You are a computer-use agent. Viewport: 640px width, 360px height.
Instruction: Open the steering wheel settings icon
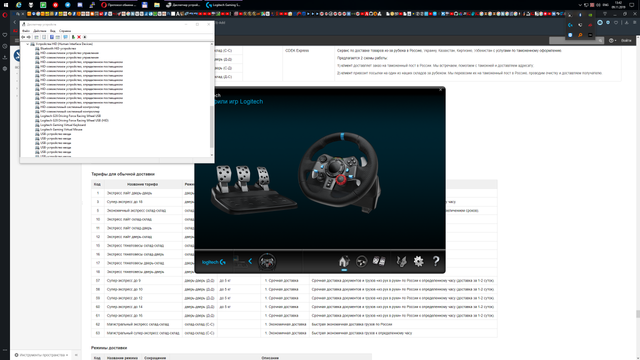(x=361, y=261)
